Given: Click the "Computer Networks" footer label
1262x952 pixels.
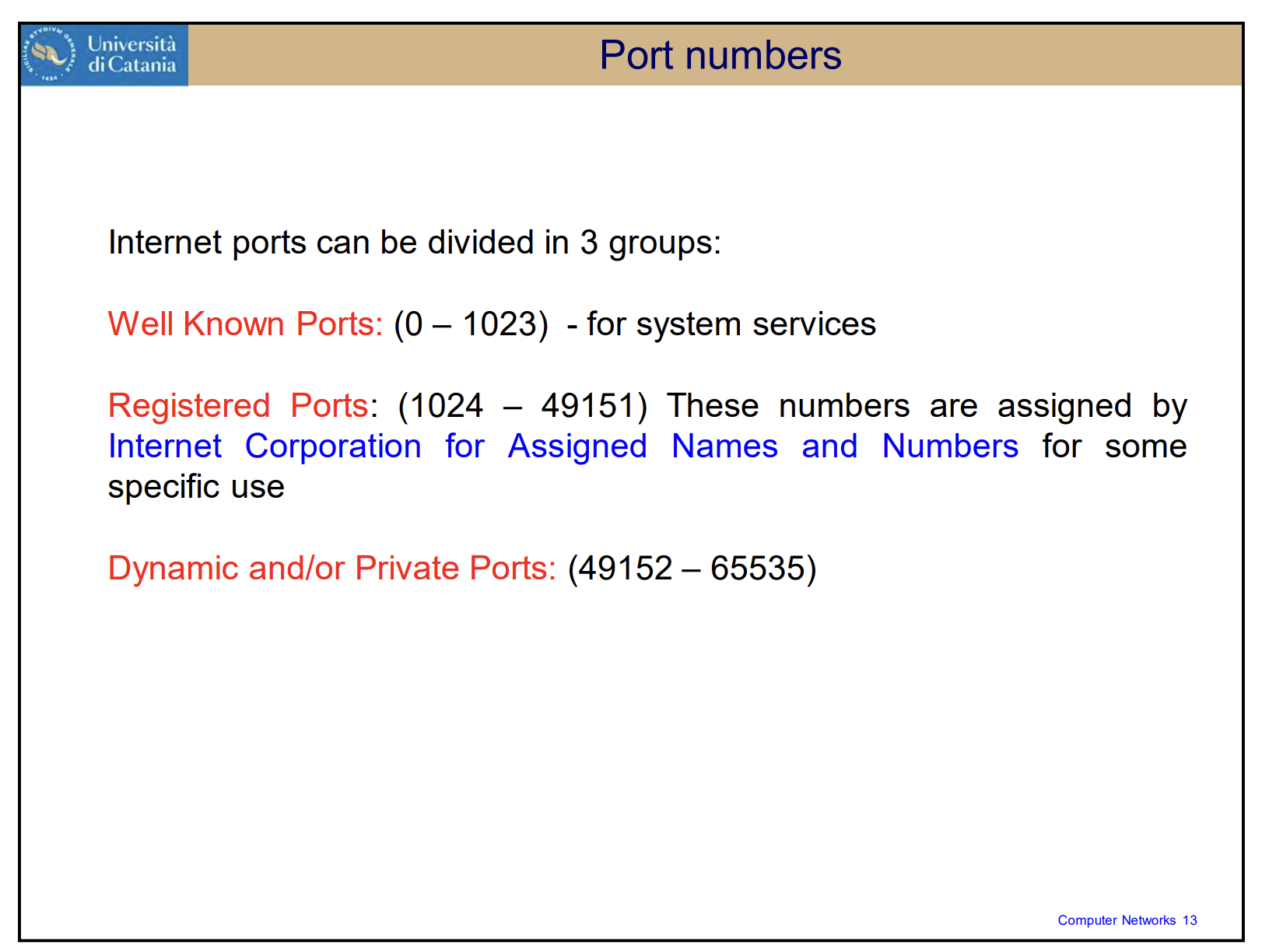Looking at the screenshot, I should click(1116, 920).
